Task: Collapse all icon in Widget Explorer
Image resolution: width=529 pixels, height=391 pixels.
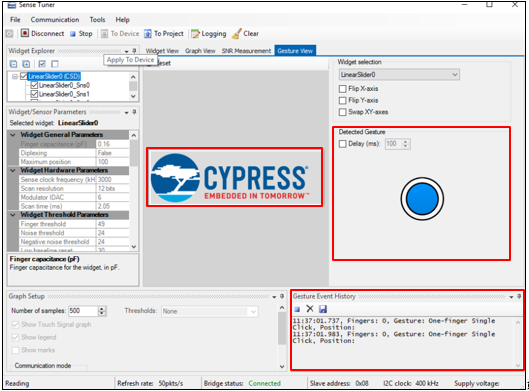Action: click(x=13, y=64)
